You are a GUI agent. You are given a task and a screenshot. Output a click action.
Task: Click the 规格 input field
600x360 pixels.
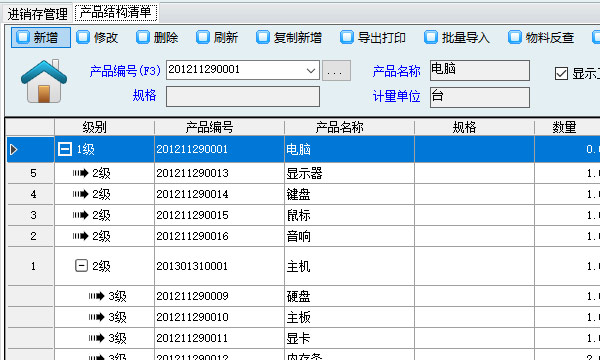tap(243, 96)
